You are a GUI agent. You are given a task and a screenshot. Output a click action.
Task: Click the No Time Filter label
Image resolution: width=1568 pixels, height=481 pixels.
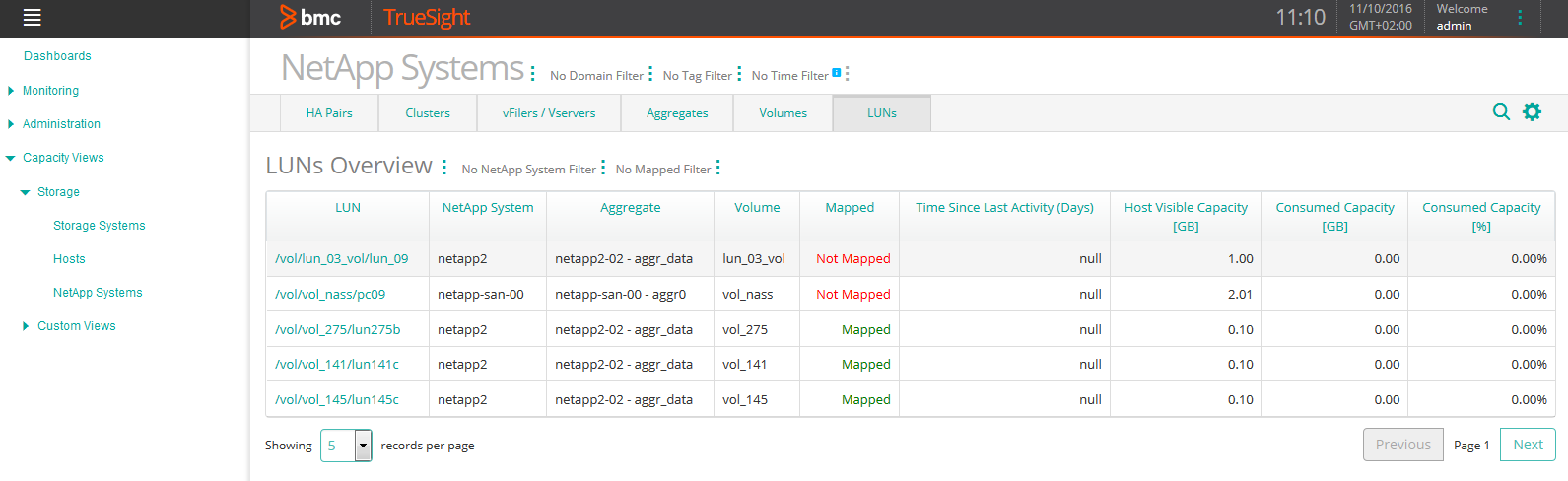(x=789, y=76)
